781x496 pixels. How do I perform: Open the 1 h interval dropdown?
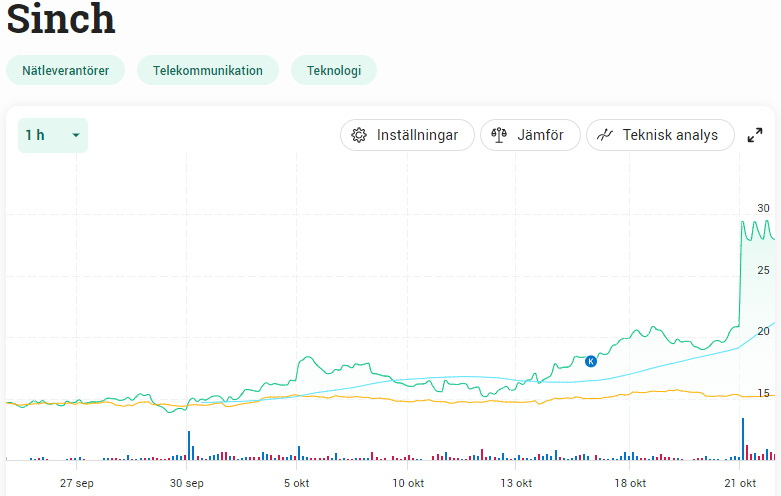[52, 135]
